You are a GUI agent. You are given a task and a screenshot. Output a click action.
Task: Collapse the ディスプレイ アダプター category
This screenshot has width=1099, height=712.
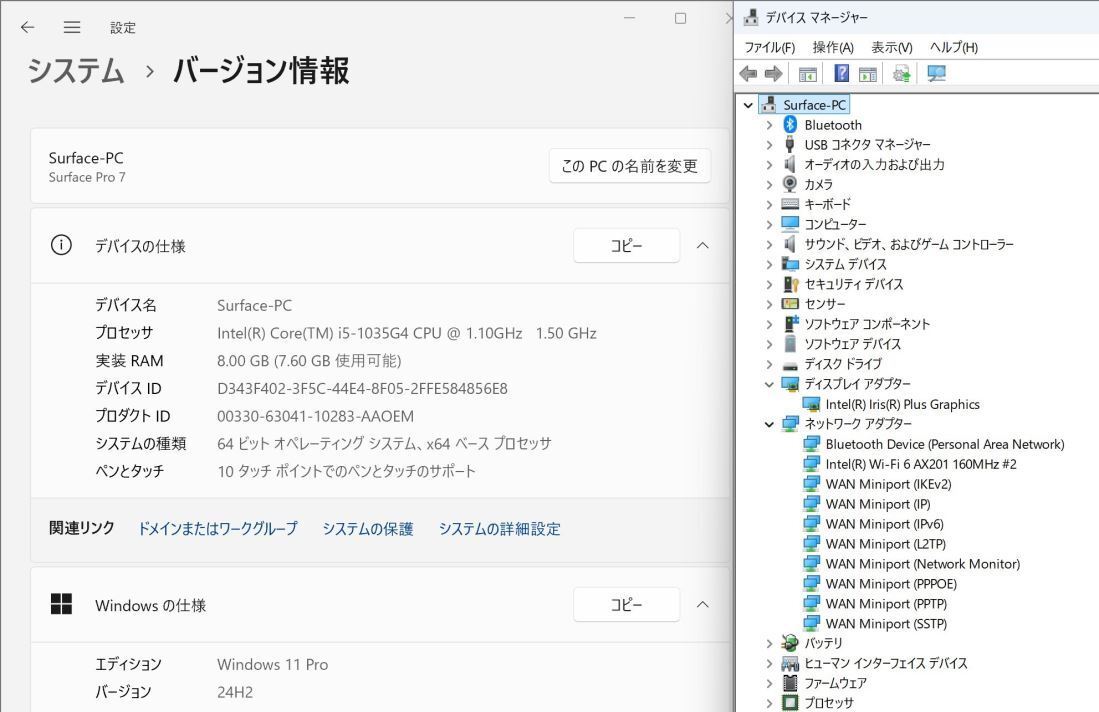[770, 384]
